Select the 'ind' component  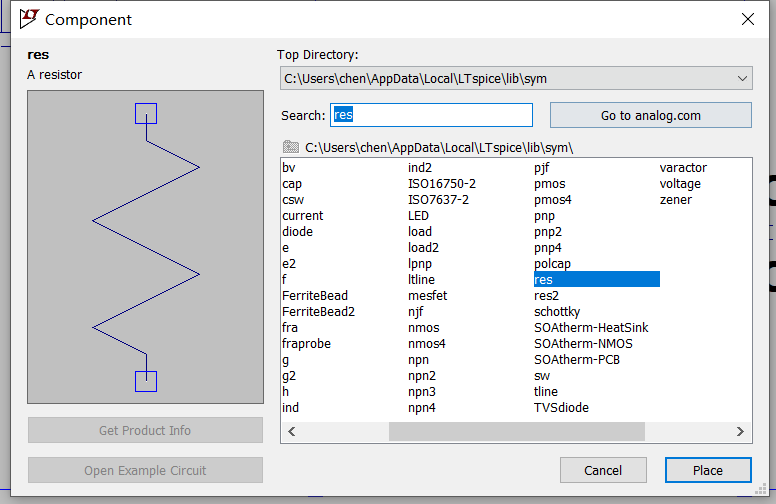291,407
